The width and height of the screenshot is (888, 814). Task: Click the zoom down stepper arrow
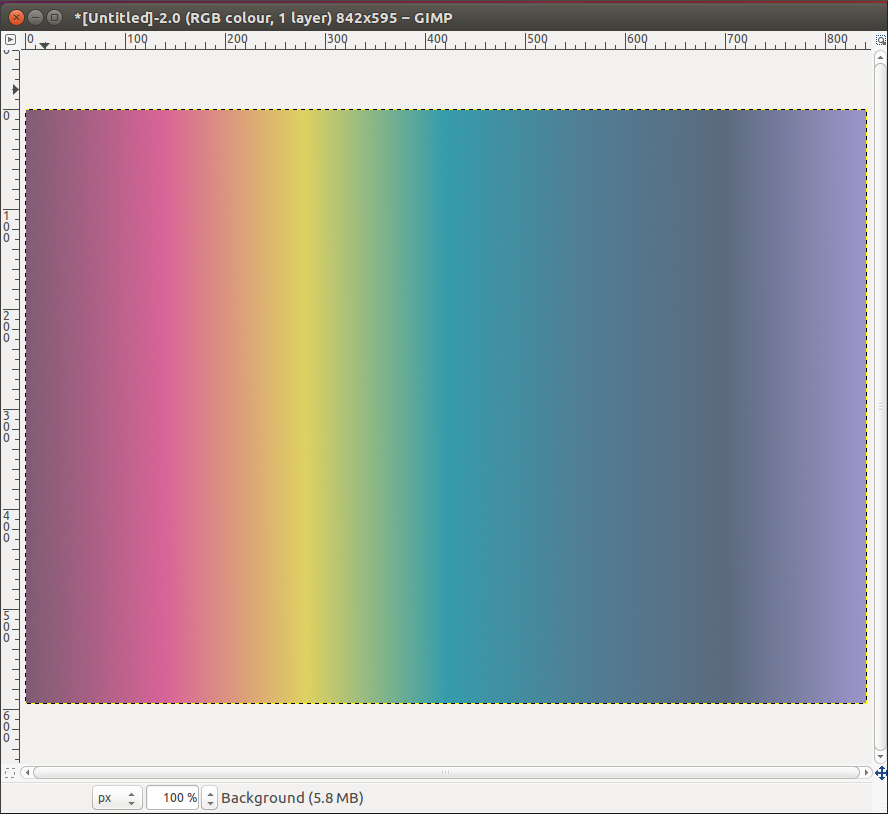pos(209,802)
